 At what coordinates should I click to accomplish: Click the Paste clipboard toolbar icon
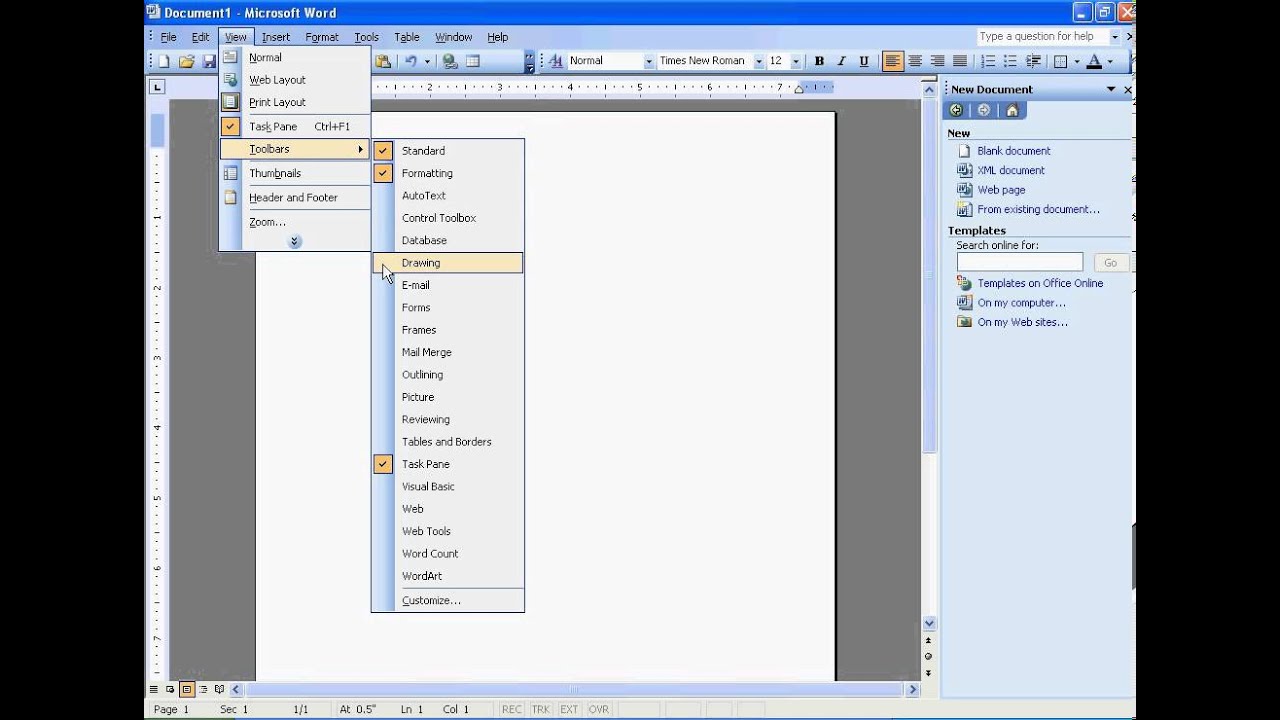click(383, 61)
